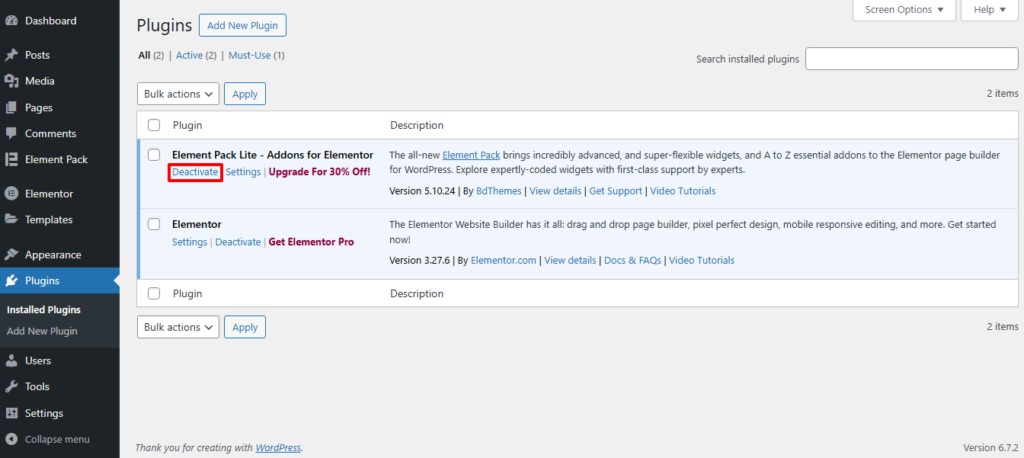Click the Version 6.7.2 footer text
Screen dimensions: 1024x458
991,448
